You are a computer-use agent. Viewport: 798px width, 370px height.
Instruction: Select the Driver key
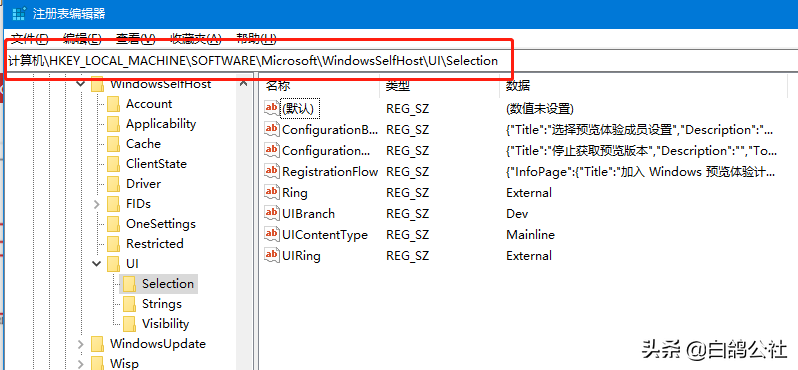coord(143,184)
